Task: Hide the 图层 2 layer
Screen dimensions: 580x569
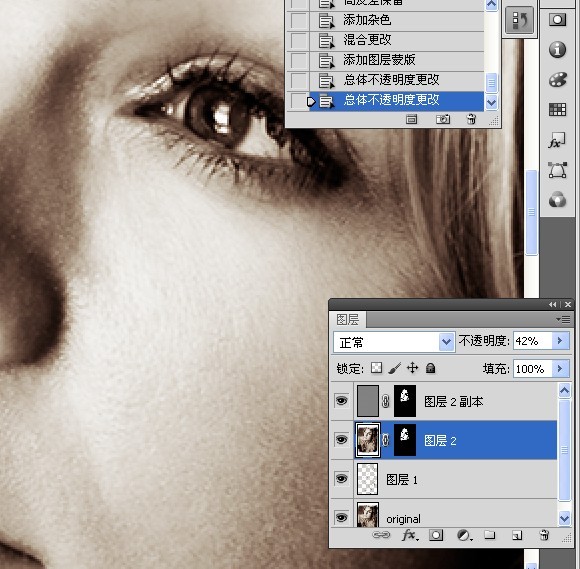Action: 341,440
